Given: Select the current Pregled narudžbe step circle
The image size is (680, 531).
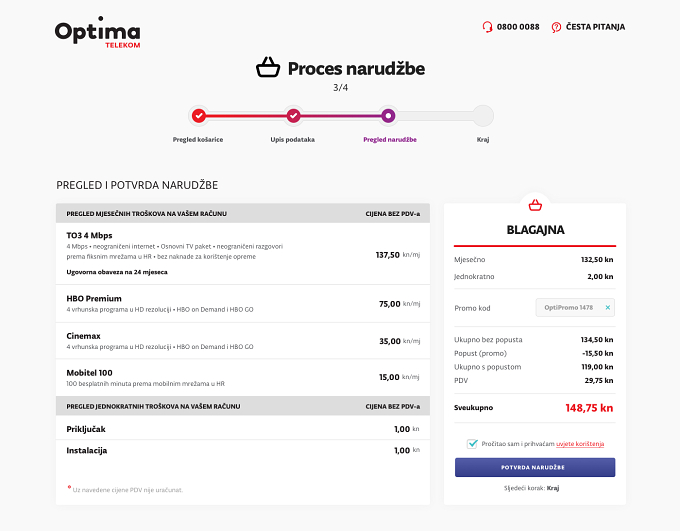Looking at the screenshot, I should 388,116.
